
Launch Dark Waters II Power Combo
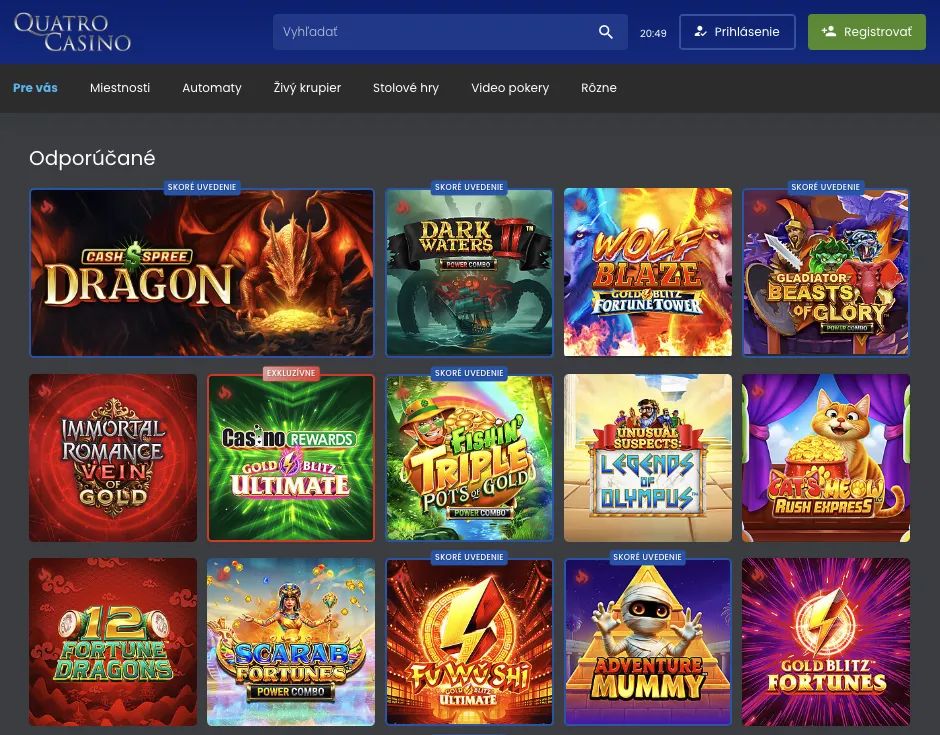pyautogui.click(x=469, y=273)
